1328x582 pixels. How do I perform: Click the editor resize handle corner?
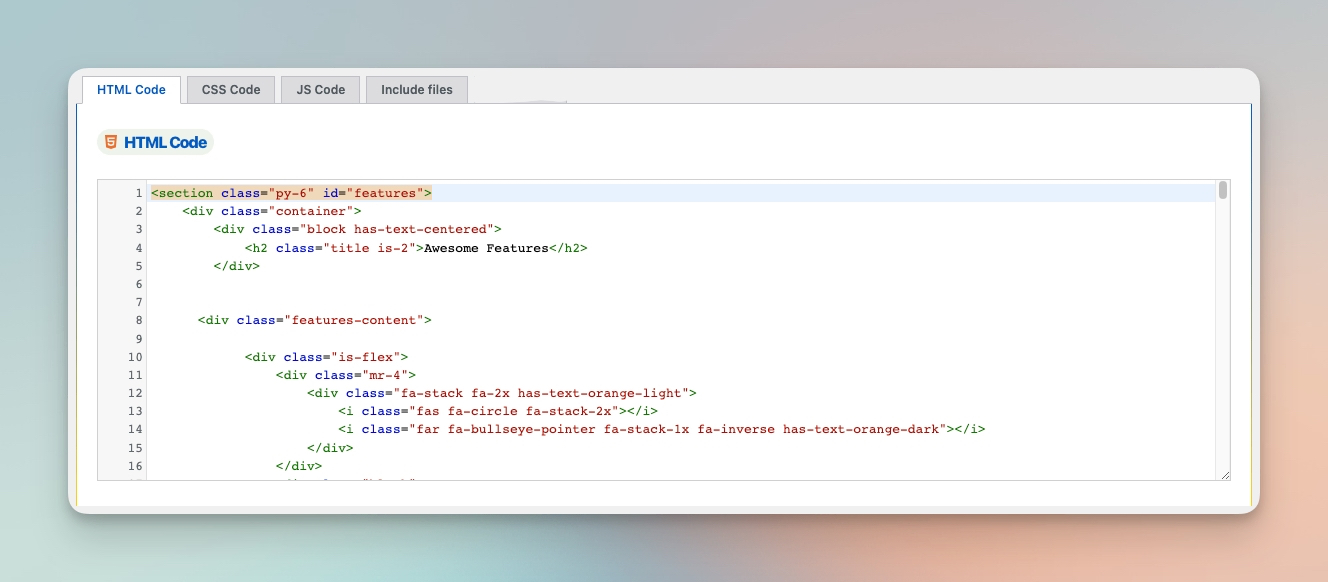click(1225, 474)
